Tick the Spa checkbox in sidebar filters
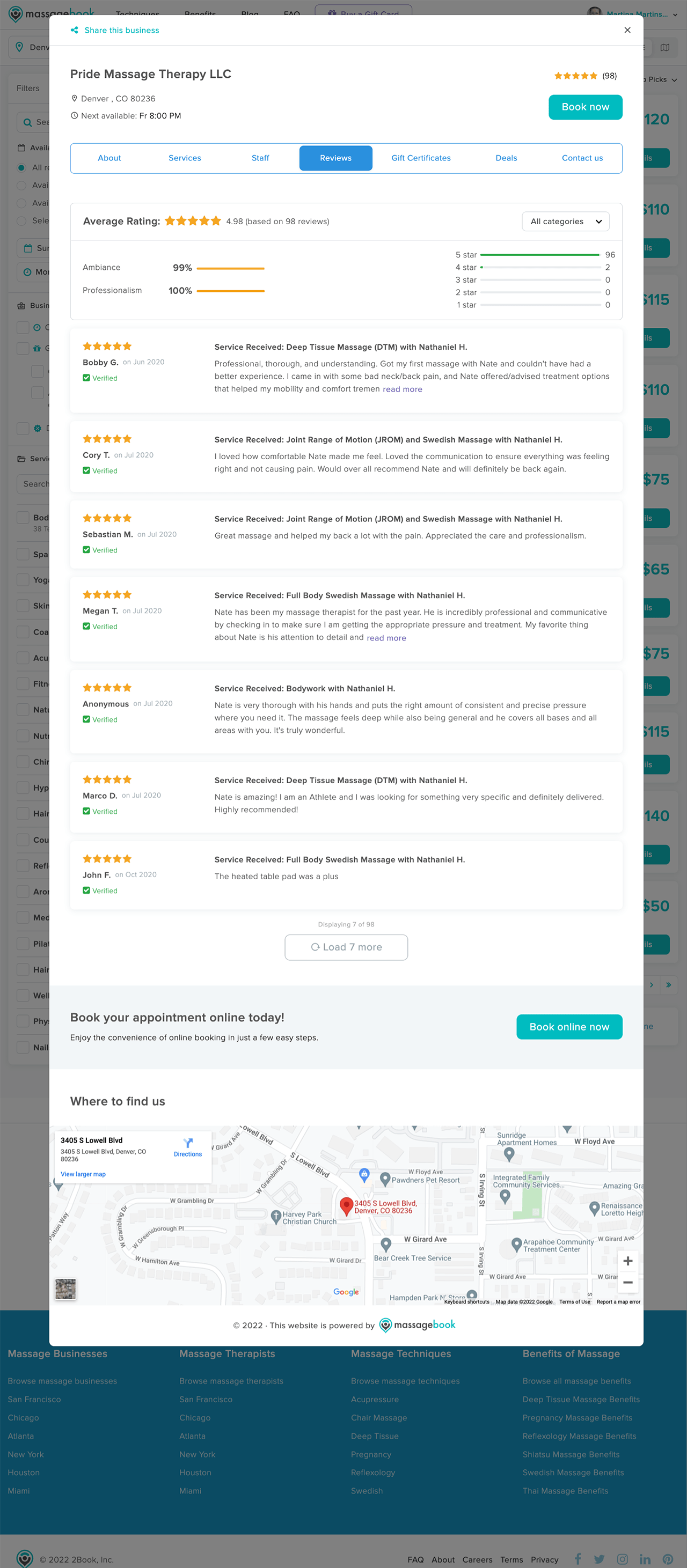 (x=23, y=554)
